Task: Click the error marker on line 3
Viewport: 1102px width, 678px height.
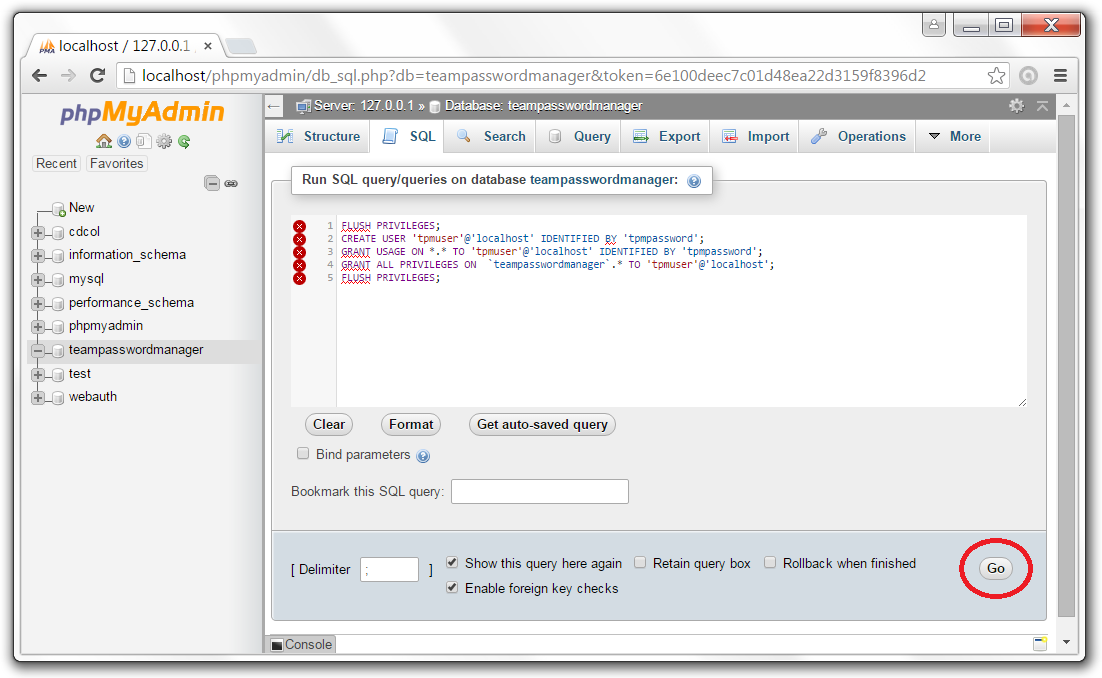Action: point(300,252)
